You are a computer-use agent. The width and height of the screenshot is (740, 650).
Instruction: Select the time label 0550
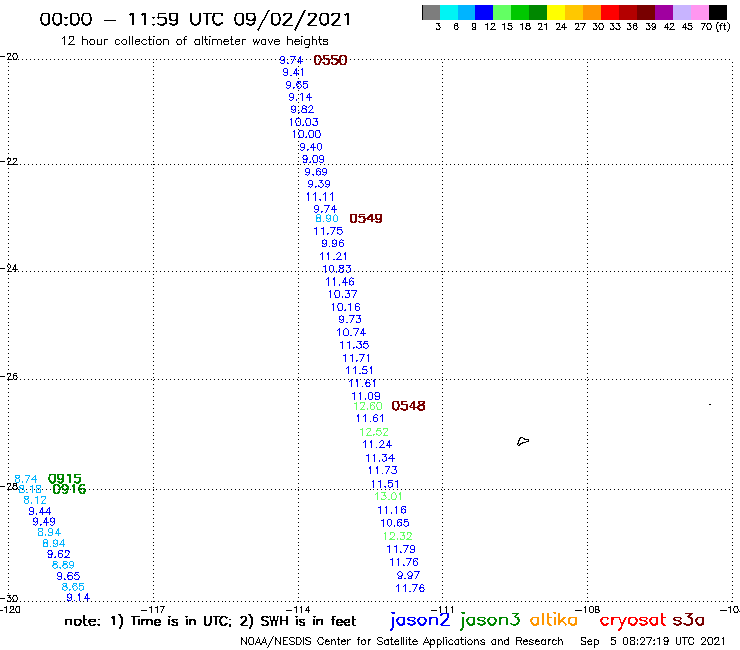(330, 60)
